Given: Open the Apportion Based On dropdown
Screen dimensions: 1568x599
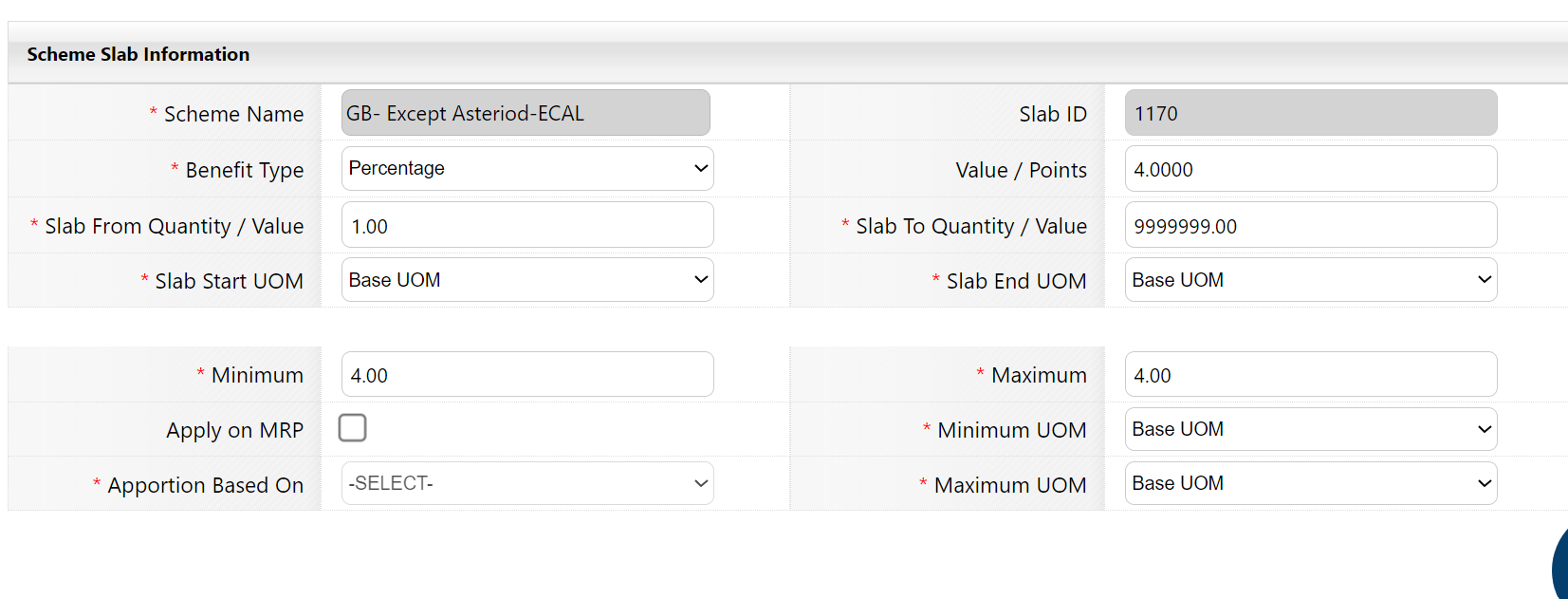Looking at the screenshot, I should pos(527,483).
